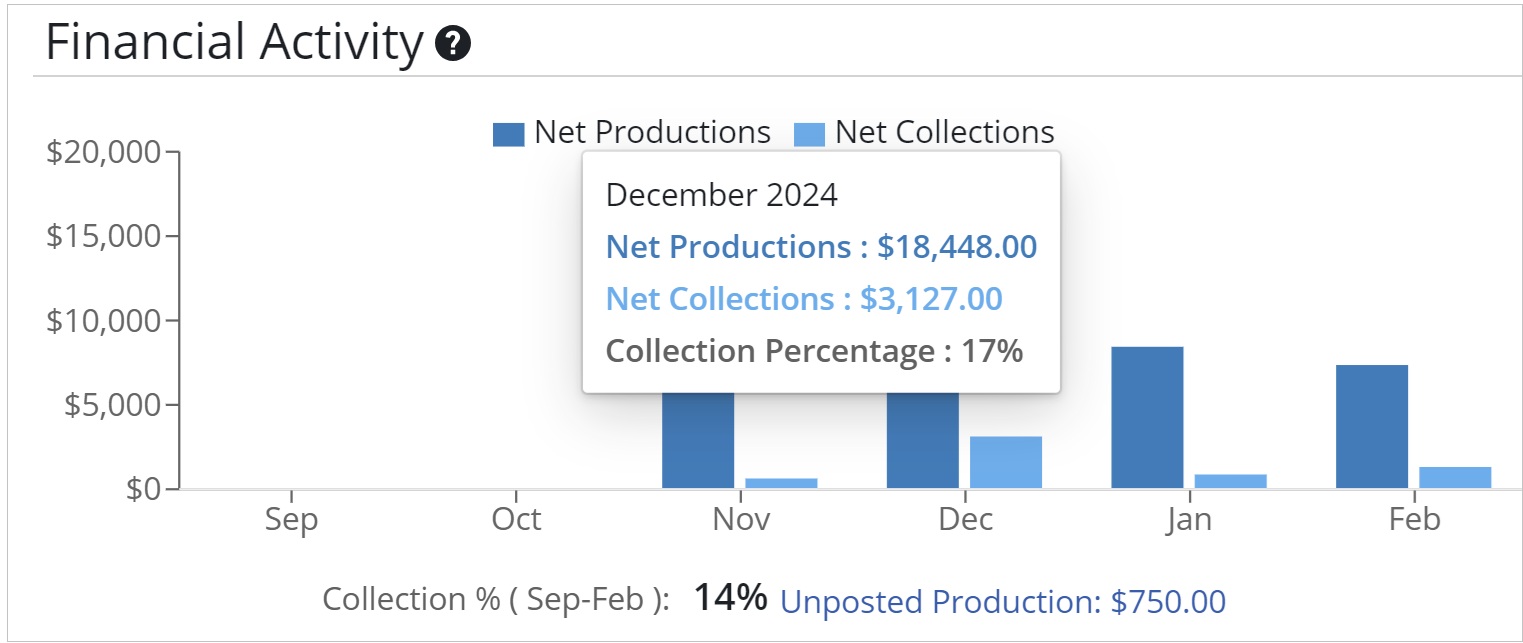The image size is (1523, 643).
Task: Click the Feb month axis label
Action: 1414,520
